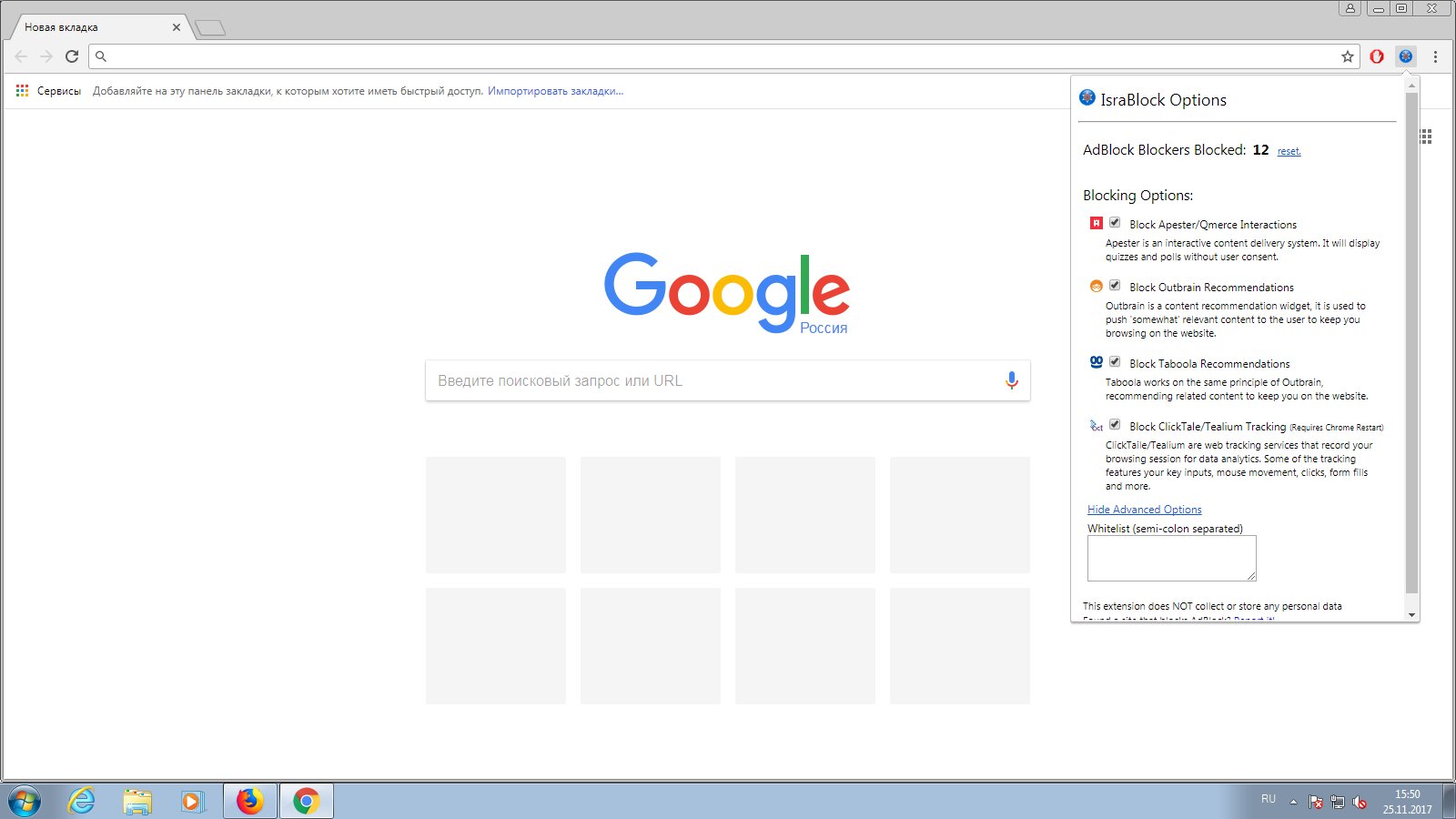1456x819 pixels.
Task: Click the 'Block Taboola Recommendations' label
Action: click(1209, 364)
